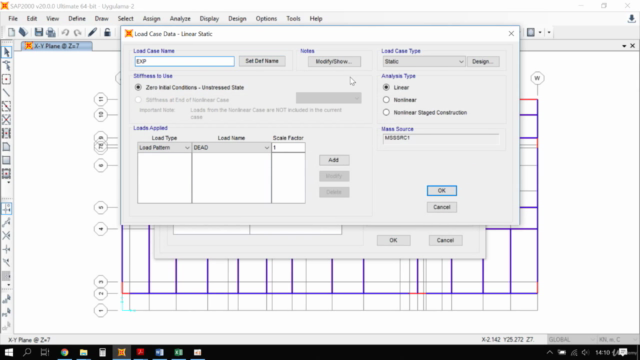Print graphics with the printer icon
The image size is (640, 360).
pos(51,32)
